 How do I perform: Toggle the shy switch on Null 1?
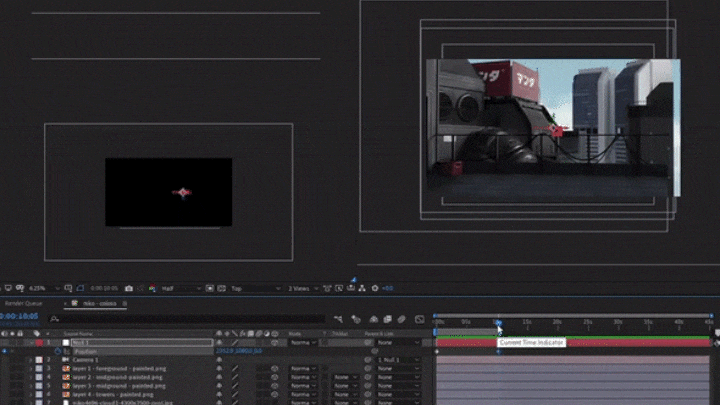pyautogui.click(x=219, y=343)
